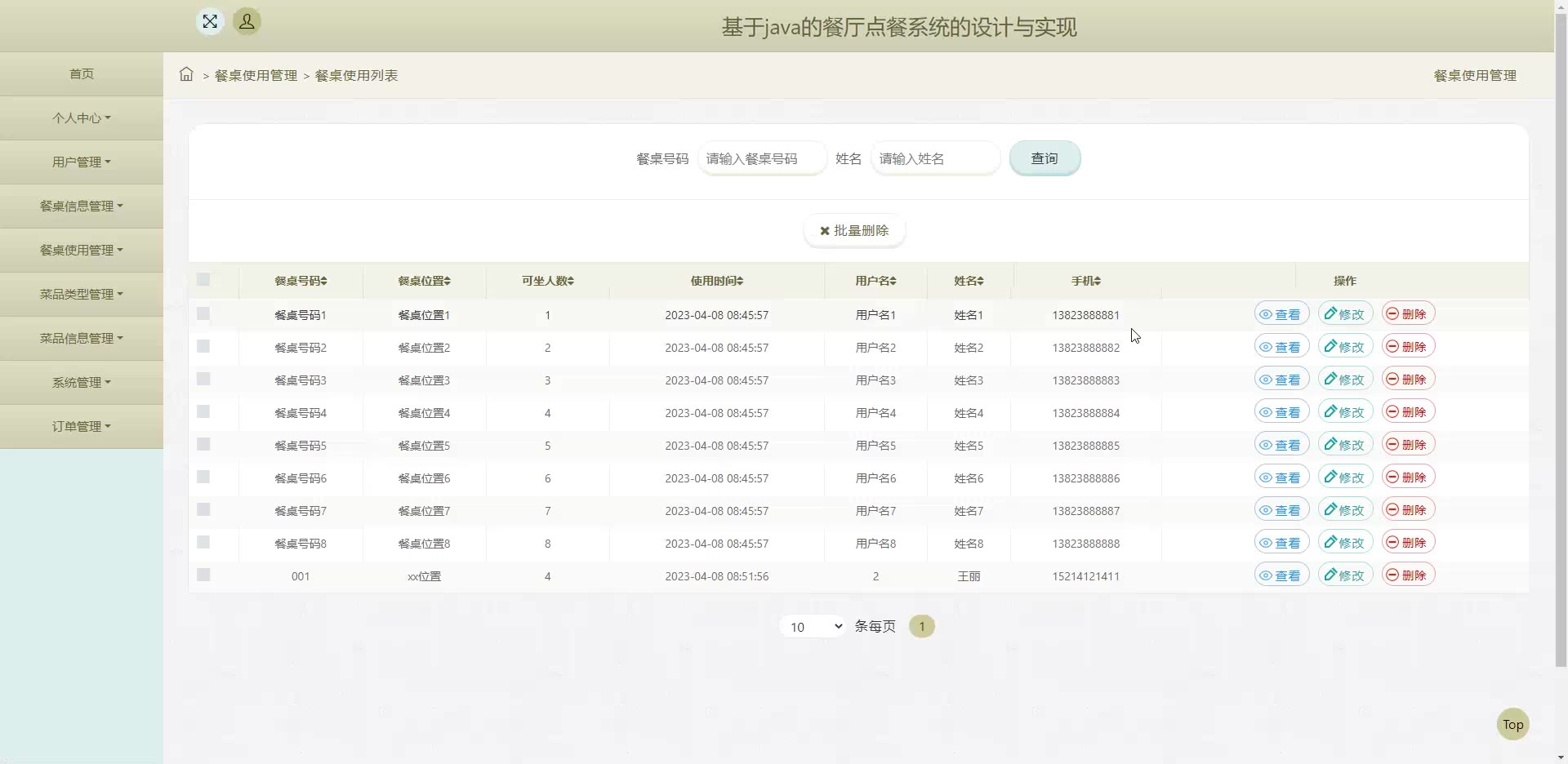Open 首页 in the sidebar
This screenshot has width=1568, height=764.
click(x=82, y=74)
